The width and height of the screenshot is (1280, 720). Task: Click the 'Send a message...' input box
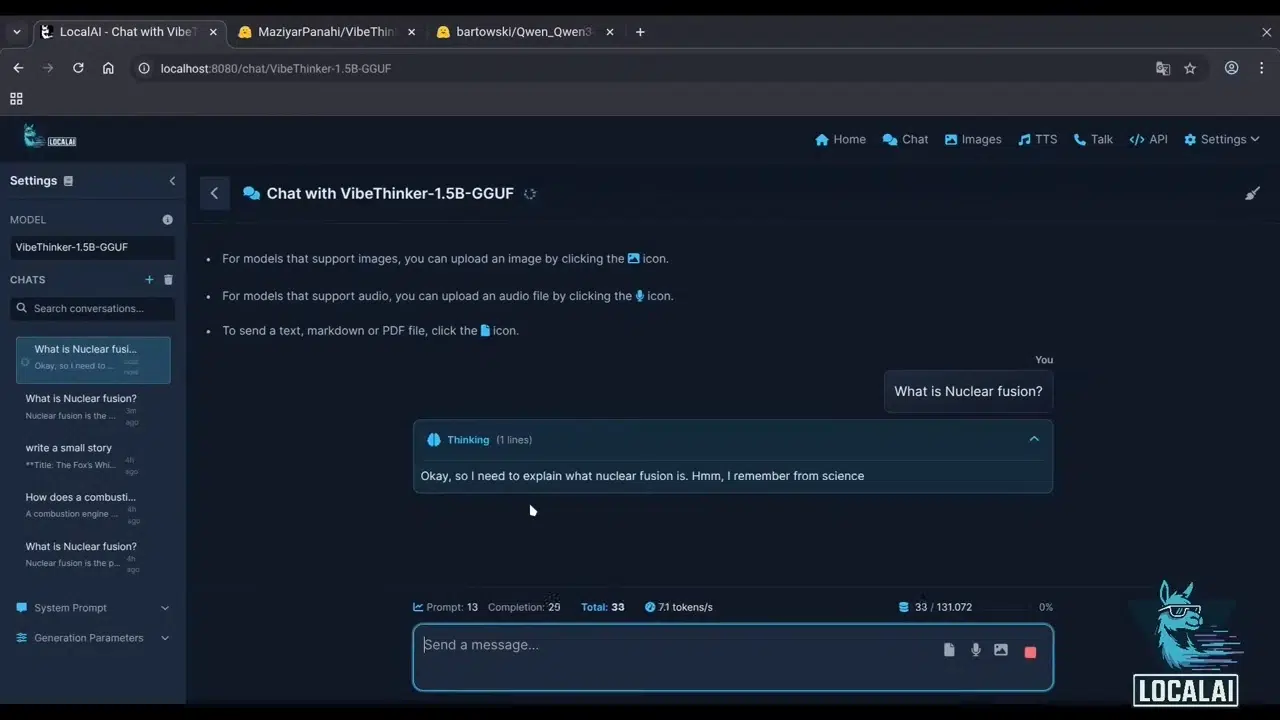(733, 657)
